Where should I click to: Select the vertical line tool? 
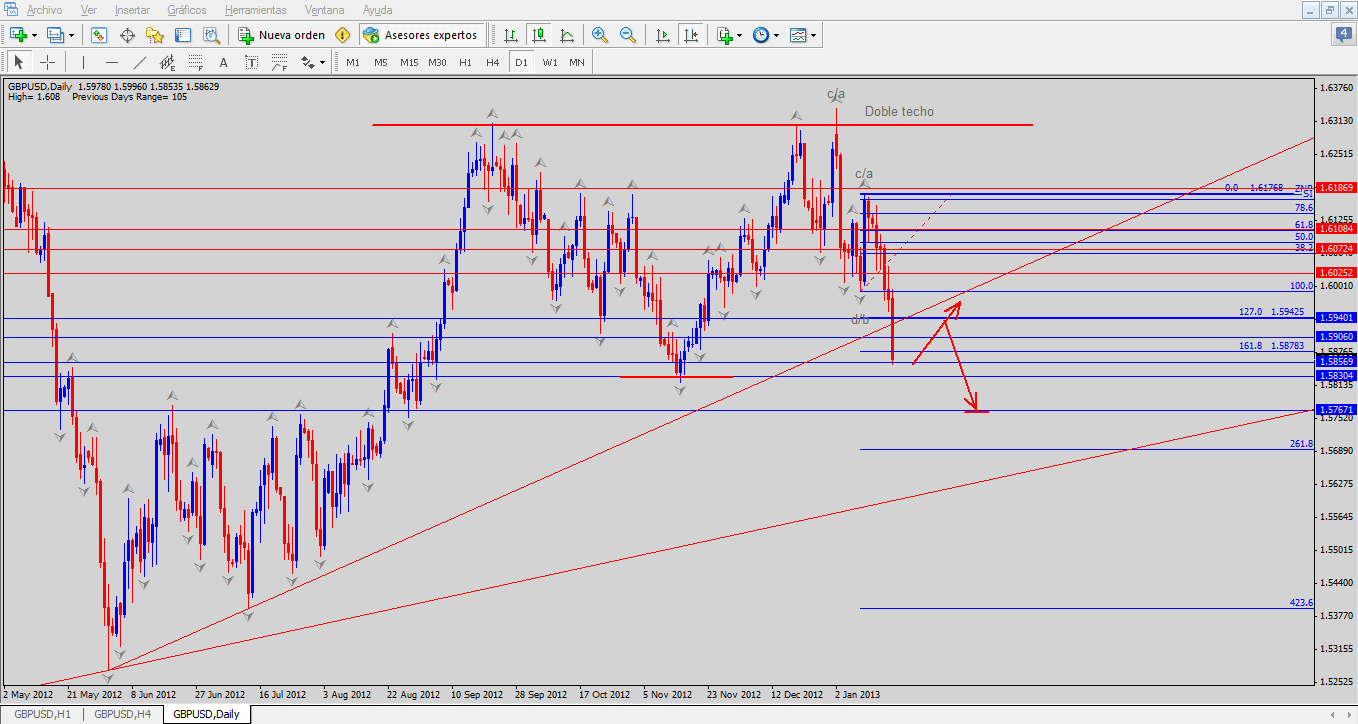pyautogui.click(x=83, y=62)
